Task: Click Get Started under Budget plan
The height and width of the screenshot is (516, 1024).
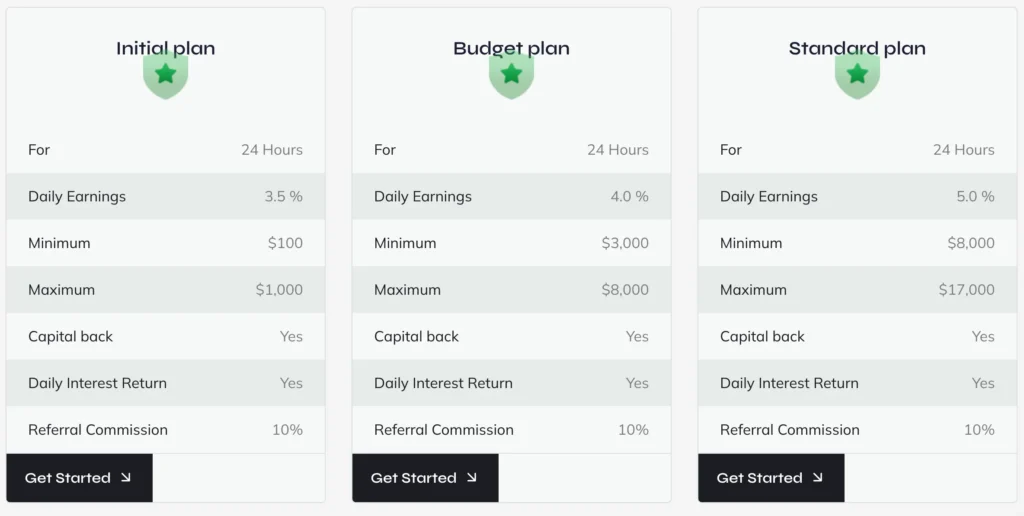Action: pos(425,478)
